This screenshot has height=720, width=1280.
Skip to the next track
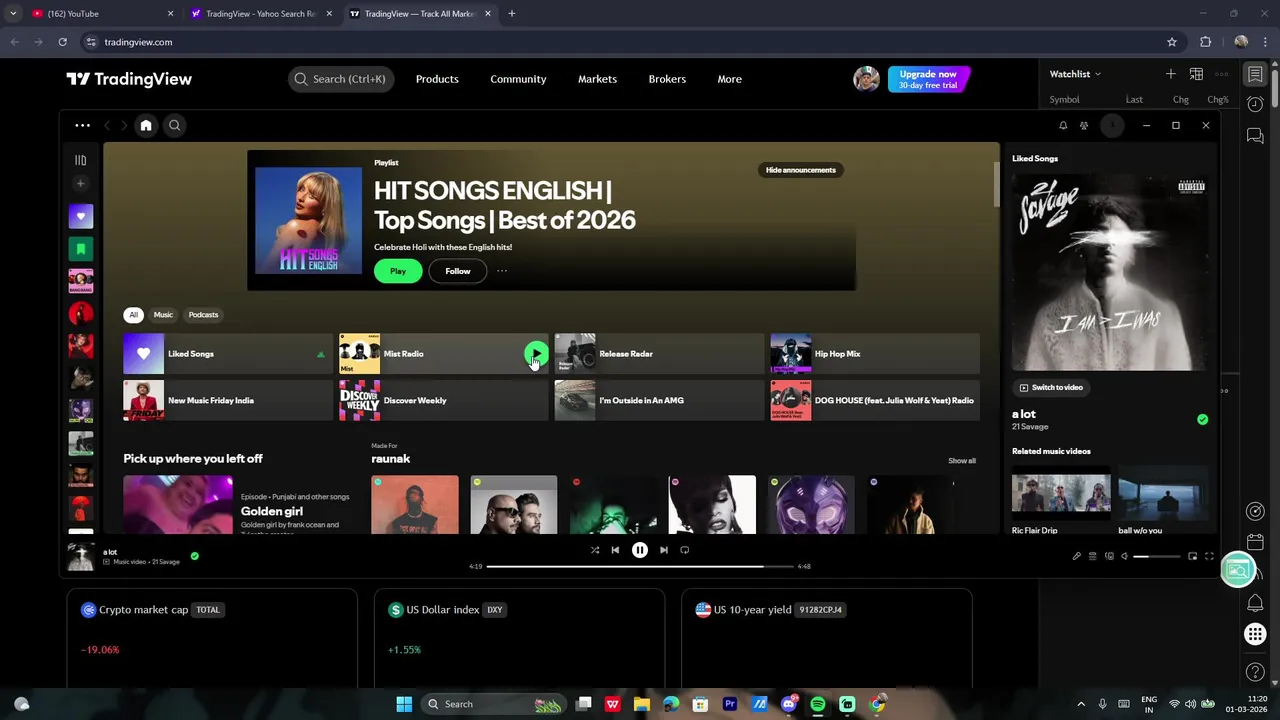click(x=664, y=550)
